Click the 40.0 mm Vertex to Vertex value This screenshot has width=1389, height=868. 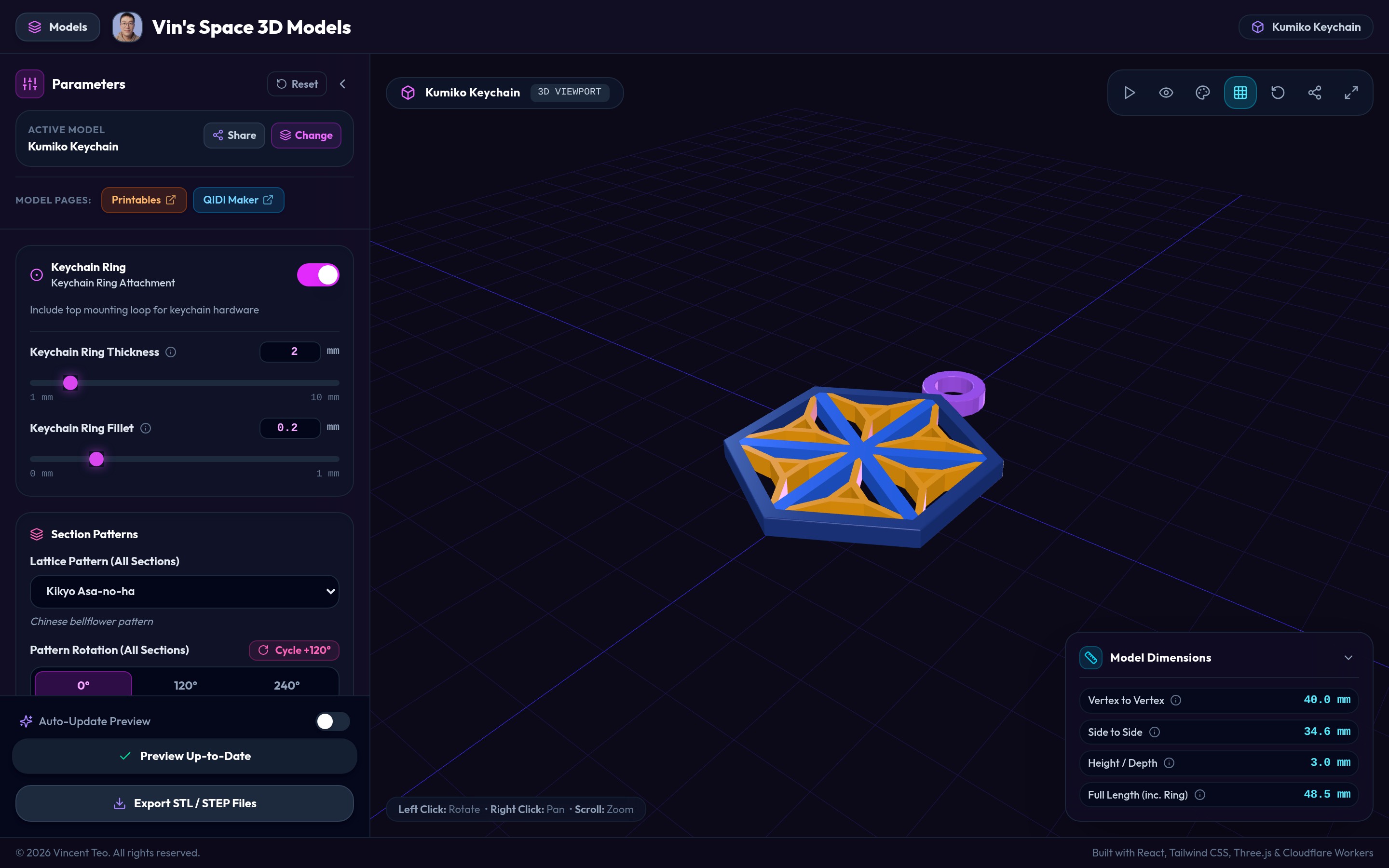point(1327,700)
